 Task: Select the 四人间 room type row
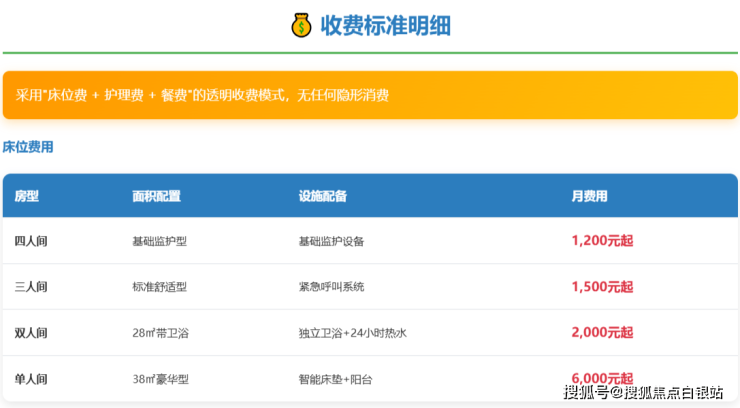tap(31, 241)
